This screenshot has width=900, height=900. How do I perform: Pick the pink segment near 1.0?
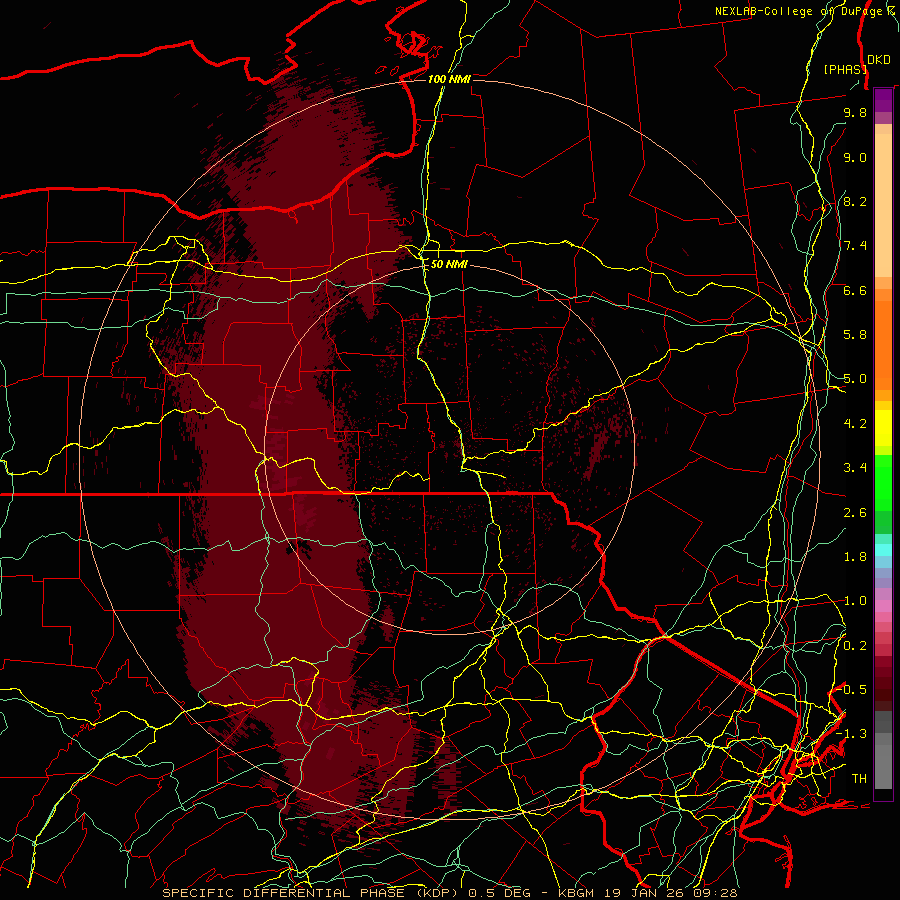point(883,606)
